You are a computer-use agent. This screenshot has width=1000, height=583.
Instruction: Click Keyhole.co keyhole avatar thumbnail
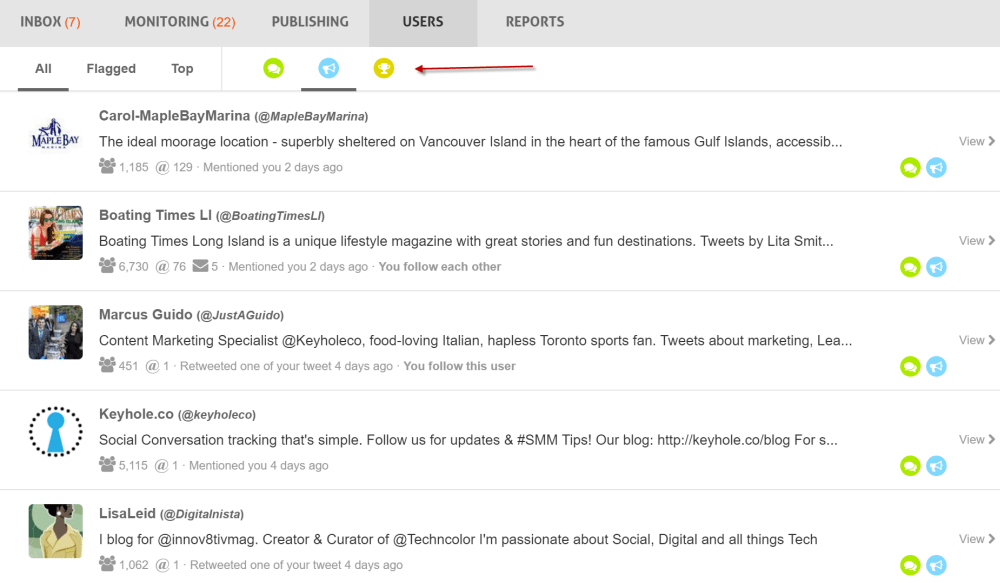[55, 432]
